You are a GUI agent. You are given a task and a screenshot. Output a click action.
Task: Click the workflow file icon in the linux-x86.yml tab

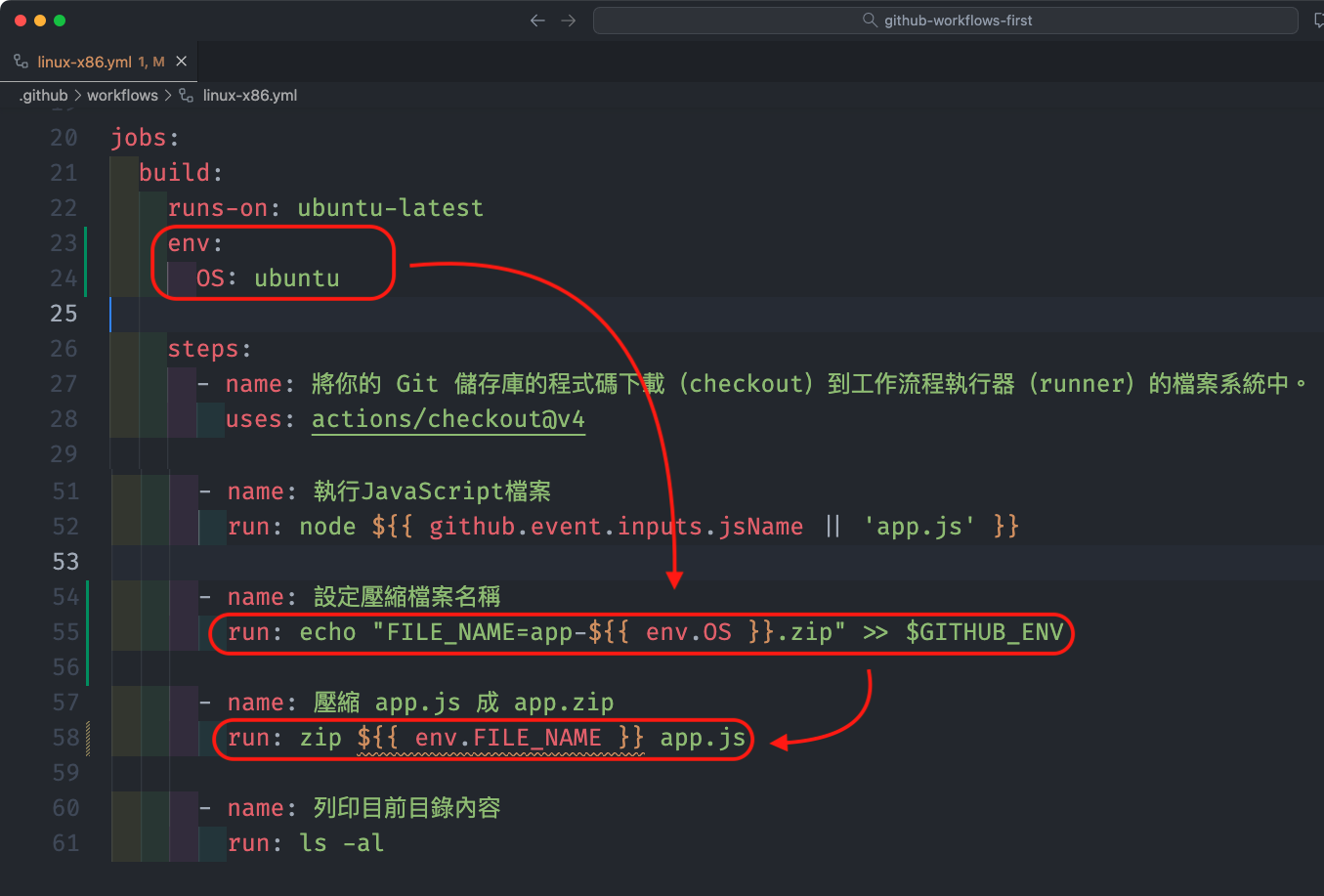[21, 62]
